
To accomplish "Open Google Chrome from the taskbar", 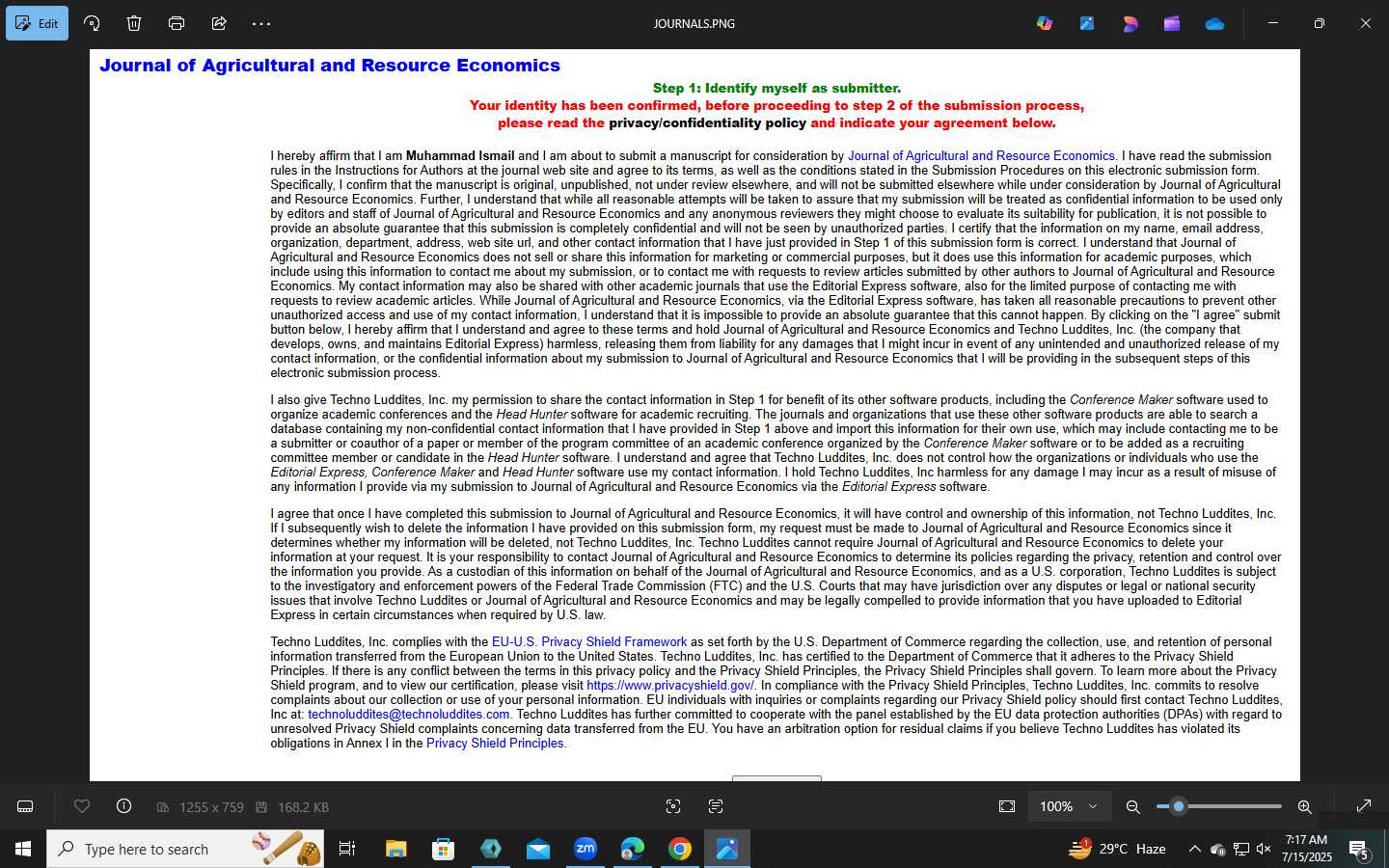I will click(680, 849).
